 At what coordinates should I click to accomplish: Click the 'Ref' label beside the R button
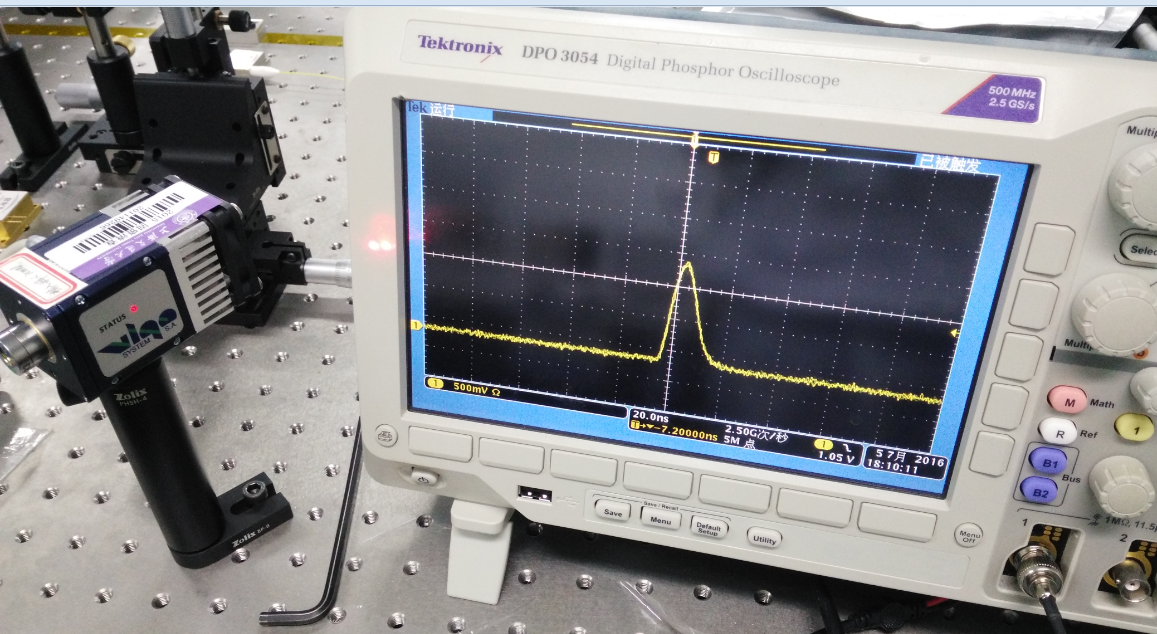coord(1088,434)
